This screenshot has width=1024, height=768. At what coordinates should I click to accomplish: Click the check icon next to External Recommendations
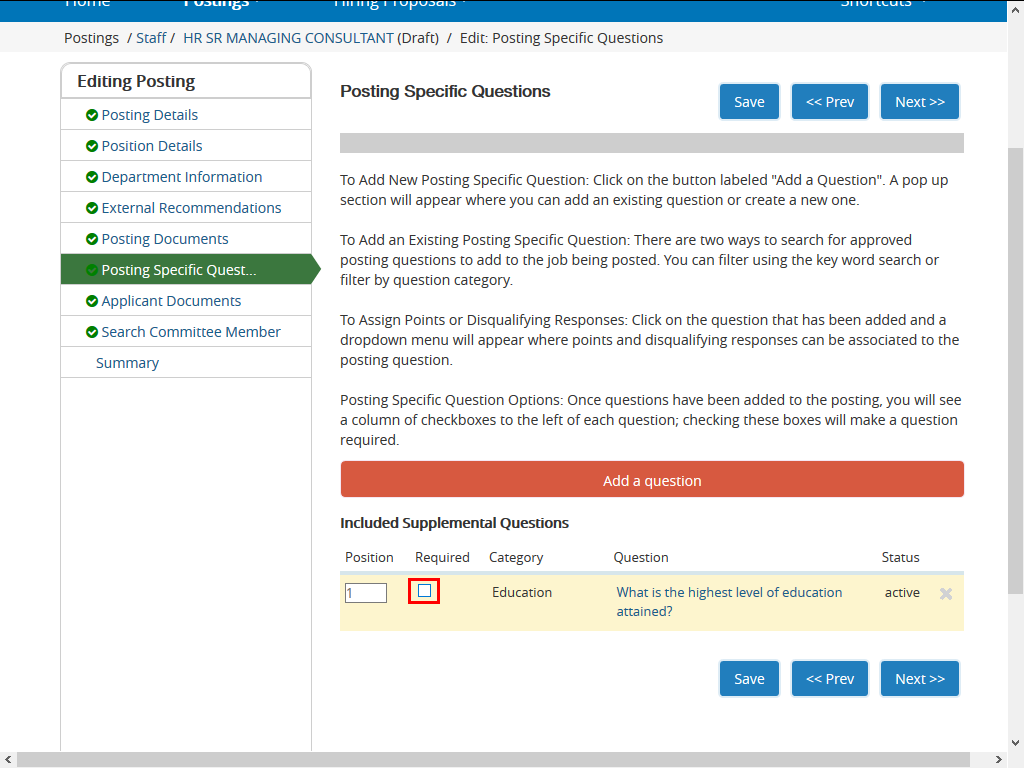point(92,208)
